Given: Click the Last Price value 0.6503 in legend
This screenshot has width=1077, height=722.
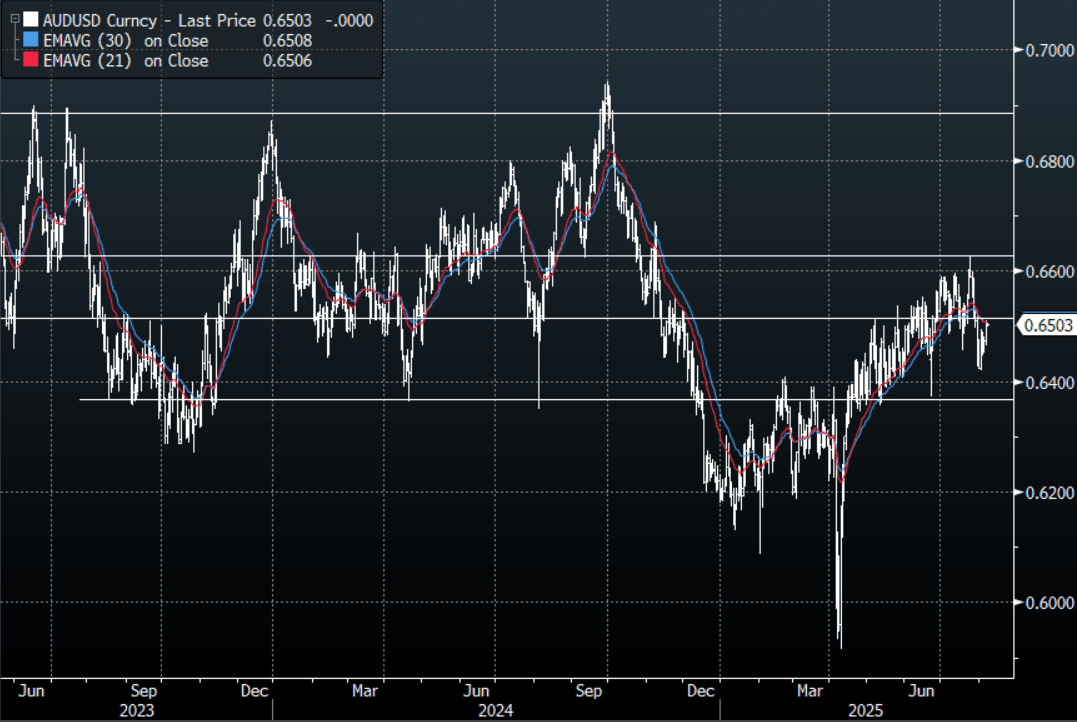Looking at the screenshot, I should point(284,19).
